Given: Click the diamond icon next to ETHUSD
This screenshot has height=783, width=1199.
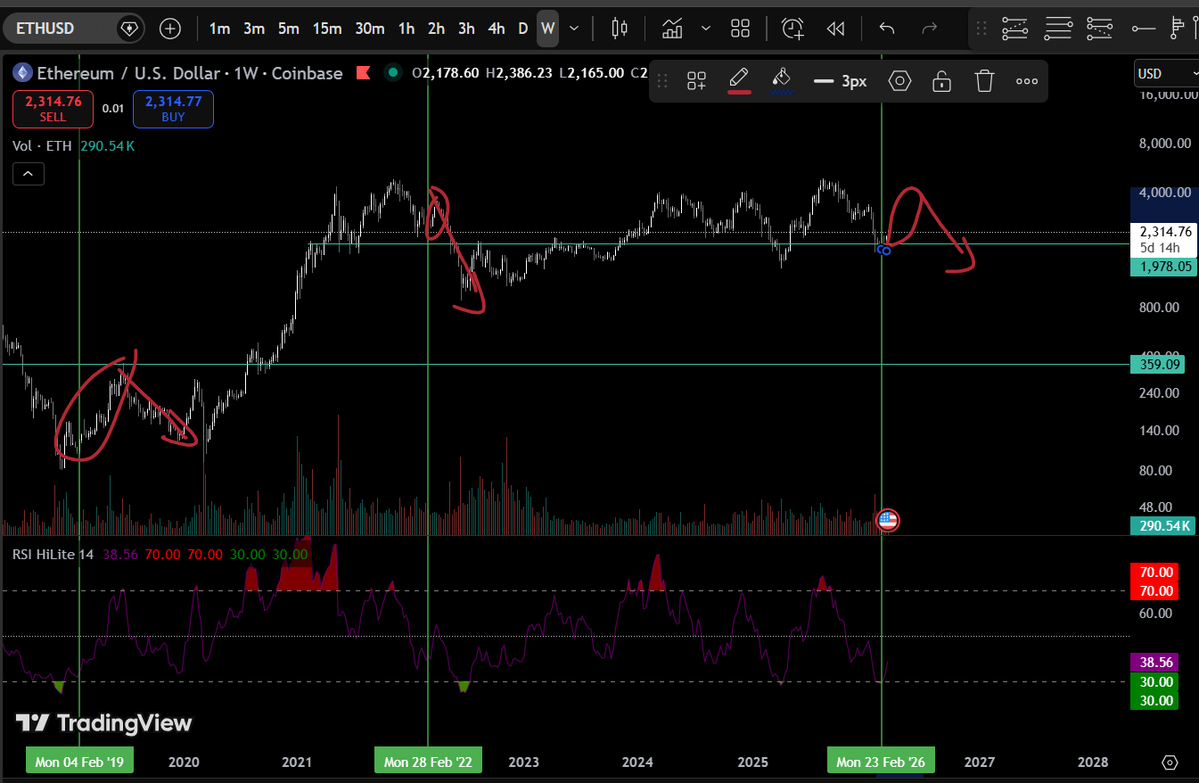Looking at the screenshot, I should tap(129, 28).
